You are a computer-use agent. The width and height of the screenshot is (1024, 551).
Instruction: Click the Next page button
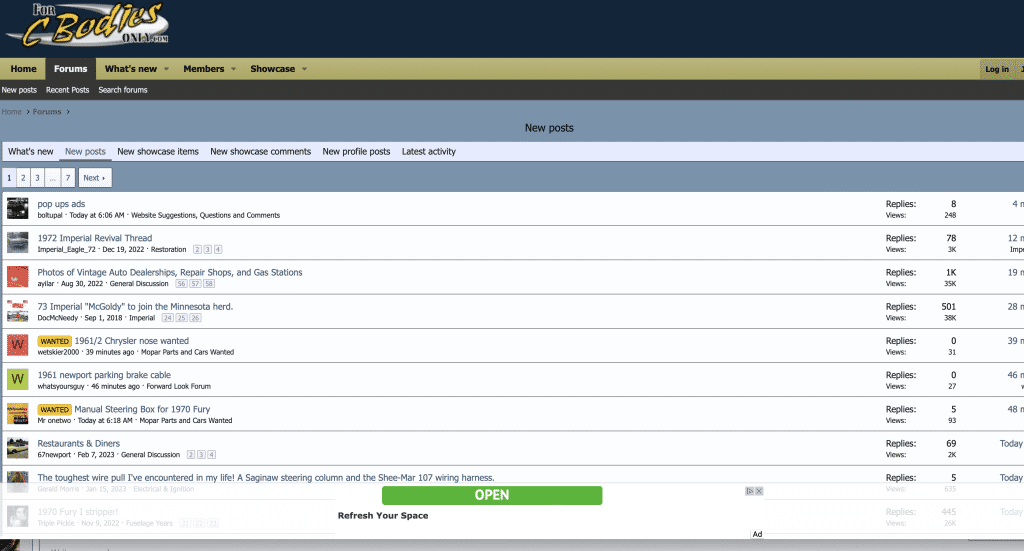click(x=94, y=178)
